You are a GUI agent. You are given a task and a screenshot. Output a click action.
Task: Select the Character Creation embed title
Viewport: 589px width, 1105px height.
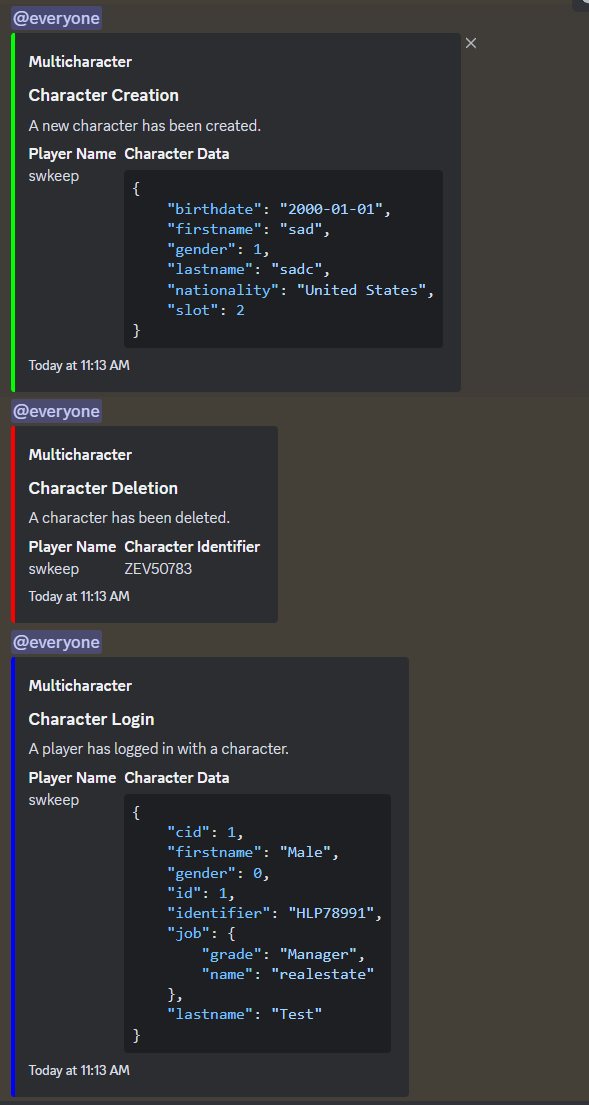104,95
